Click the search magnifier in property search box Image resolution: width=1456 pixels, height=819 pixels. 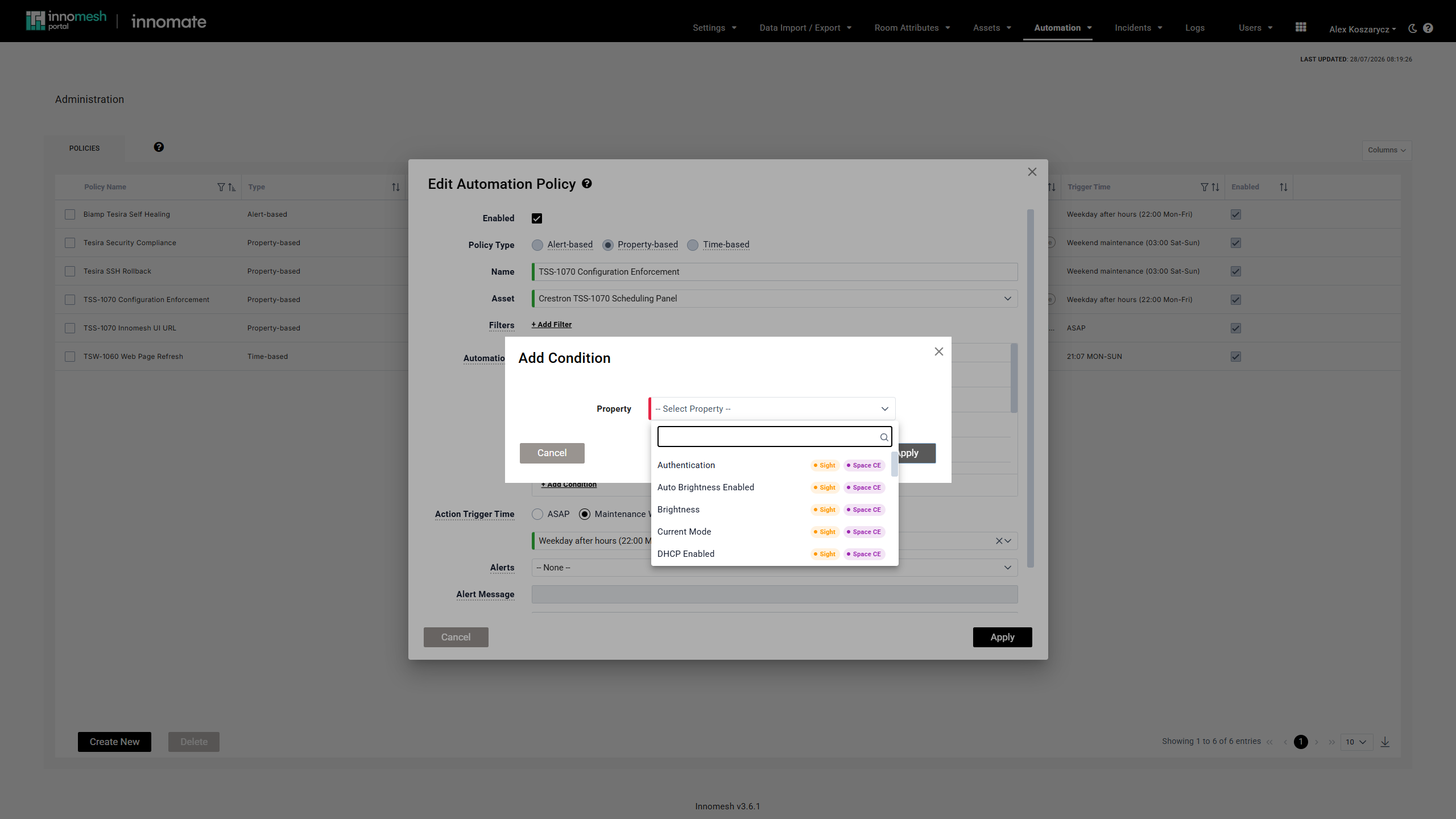(884, 437)
